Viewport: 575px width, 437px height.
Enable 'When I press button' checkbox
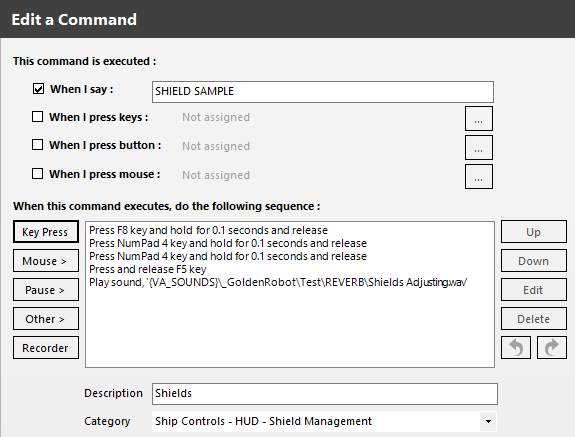point(37,145)
